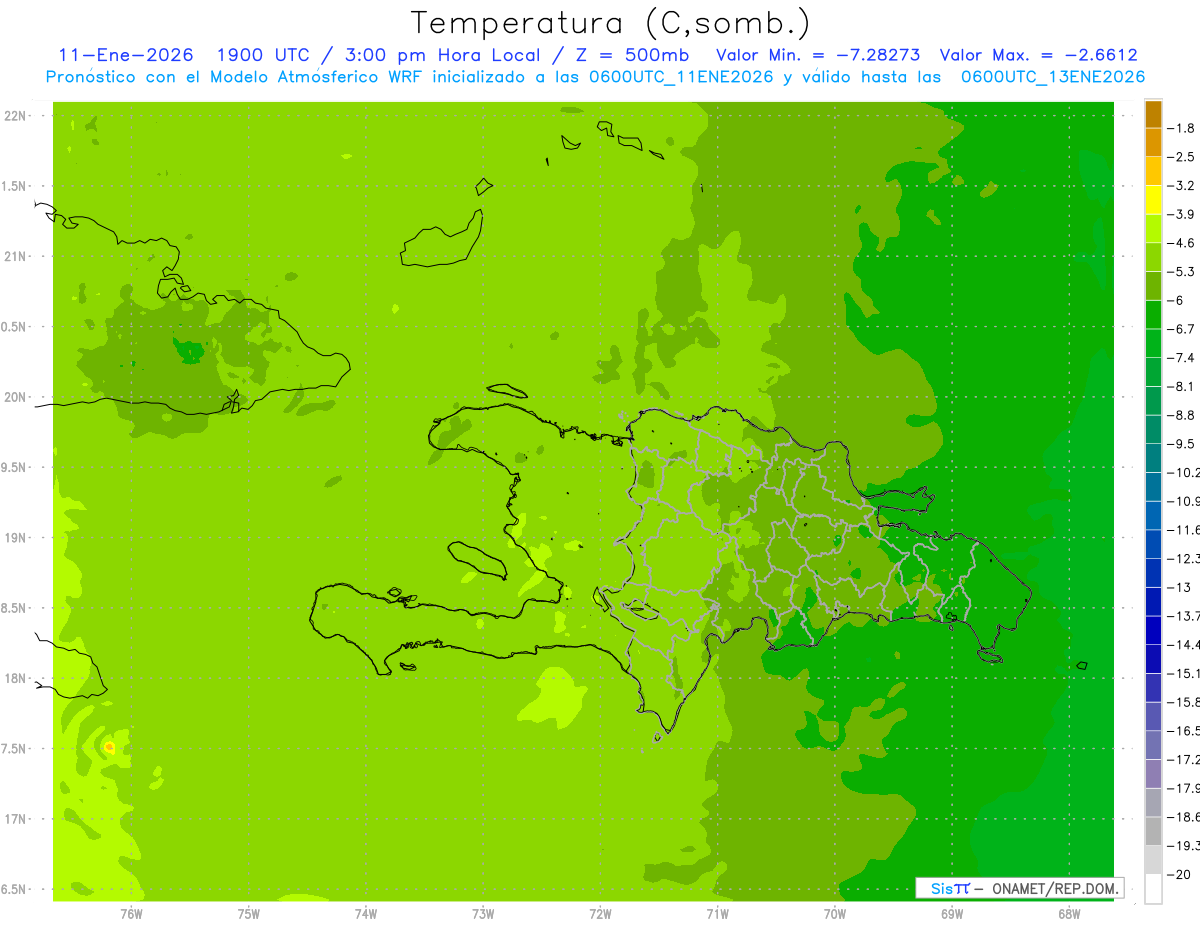The image size is (1200, 927).
Task: Pick the dark blue swatch between -13 and -13.7
Action: point(1153,601)
